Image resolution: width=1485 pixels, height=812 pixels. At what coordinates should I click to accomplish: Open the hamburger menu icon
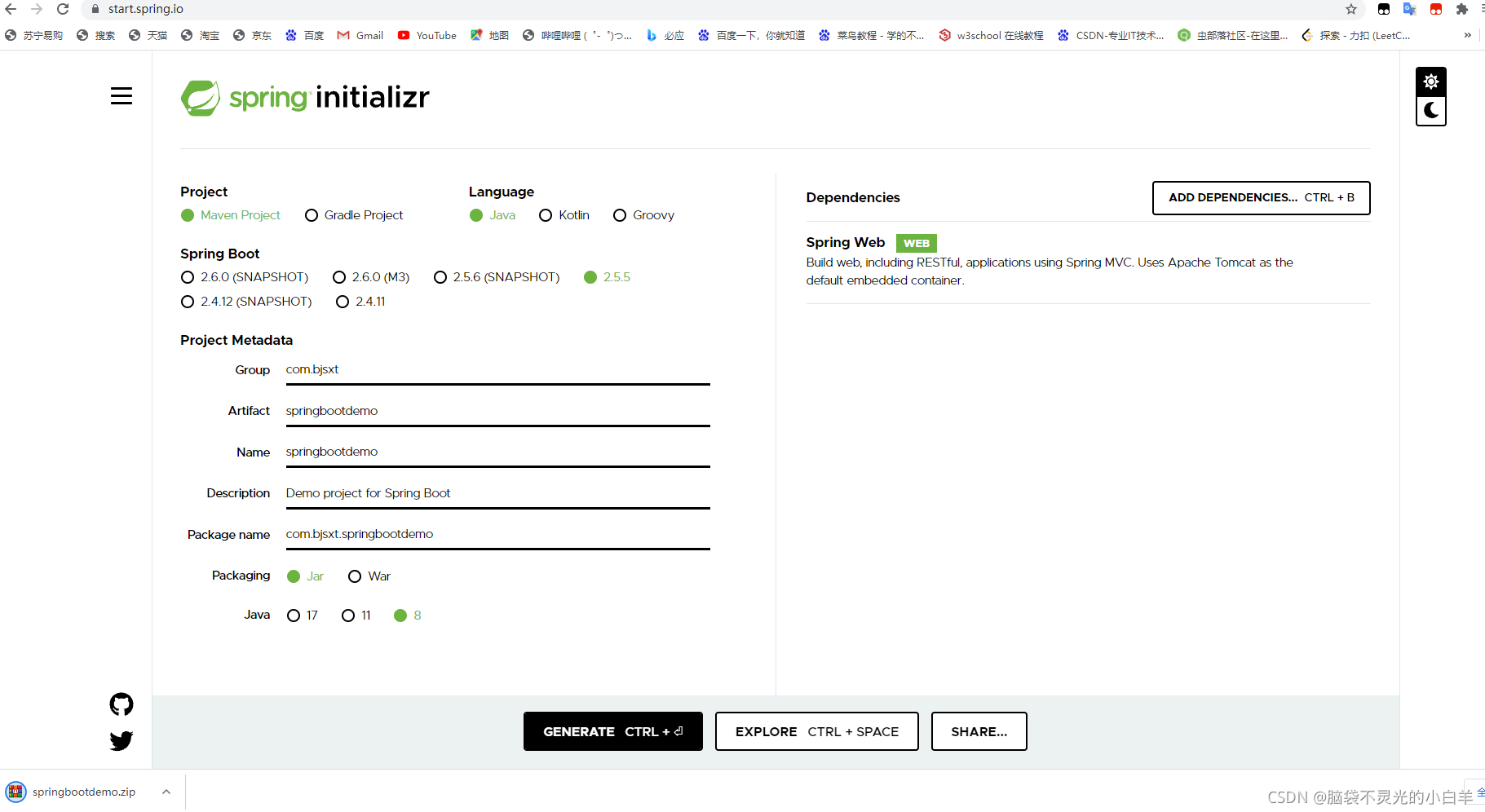click(122, 96)
